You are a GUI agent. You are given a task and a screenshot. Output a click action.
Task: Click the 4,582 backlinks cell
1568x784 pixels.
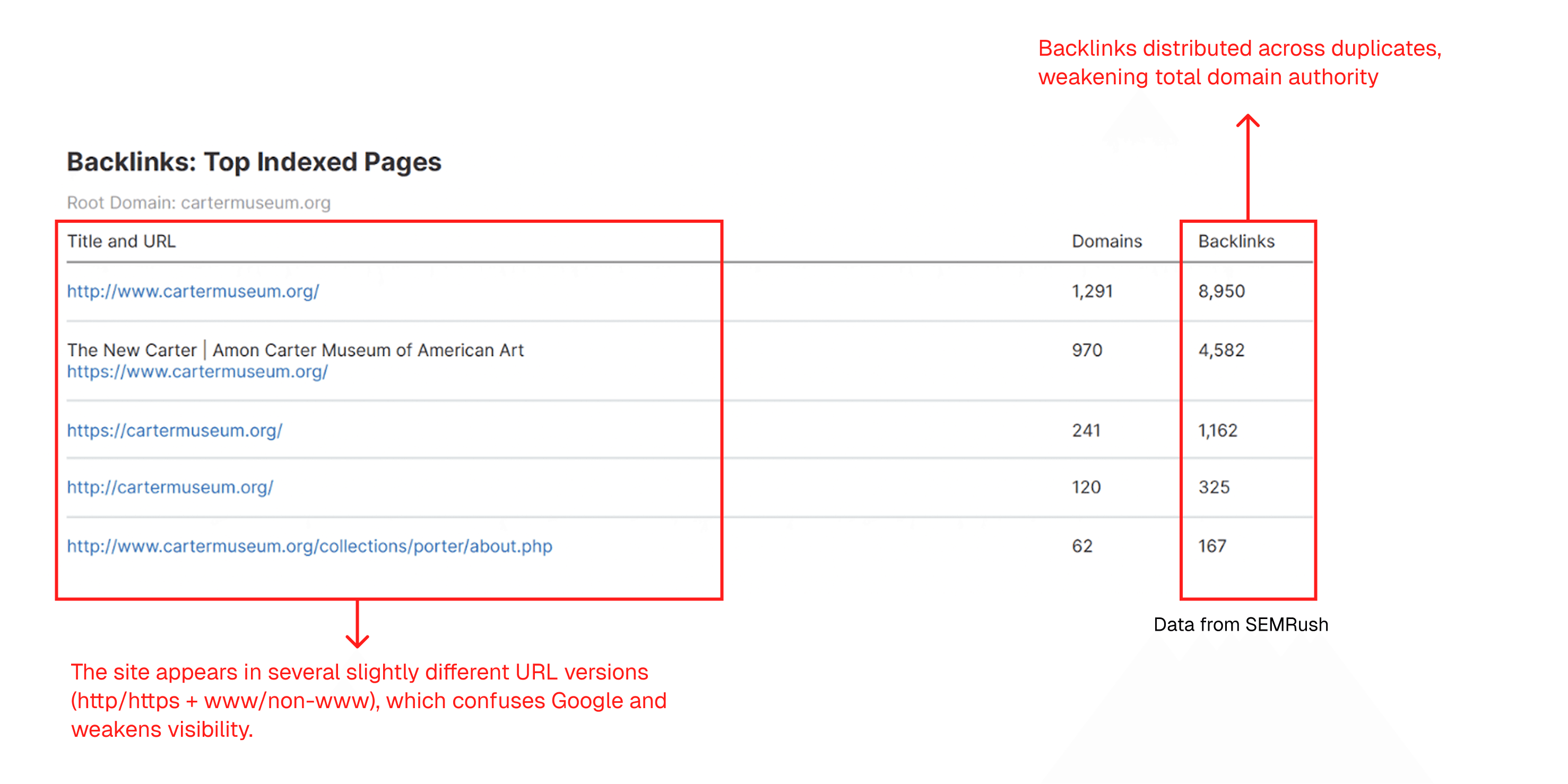tap(1221, 351)
